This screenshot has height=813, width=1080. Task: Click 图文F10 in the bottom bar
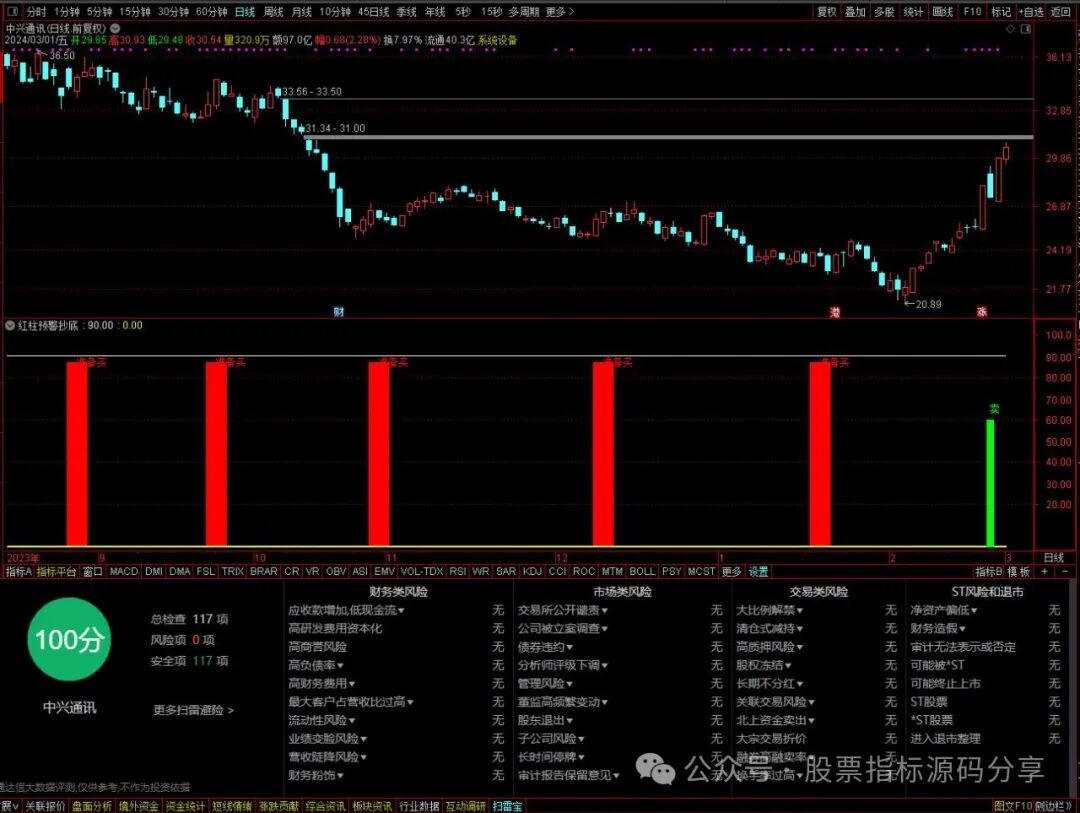[x=1013, y=806]
